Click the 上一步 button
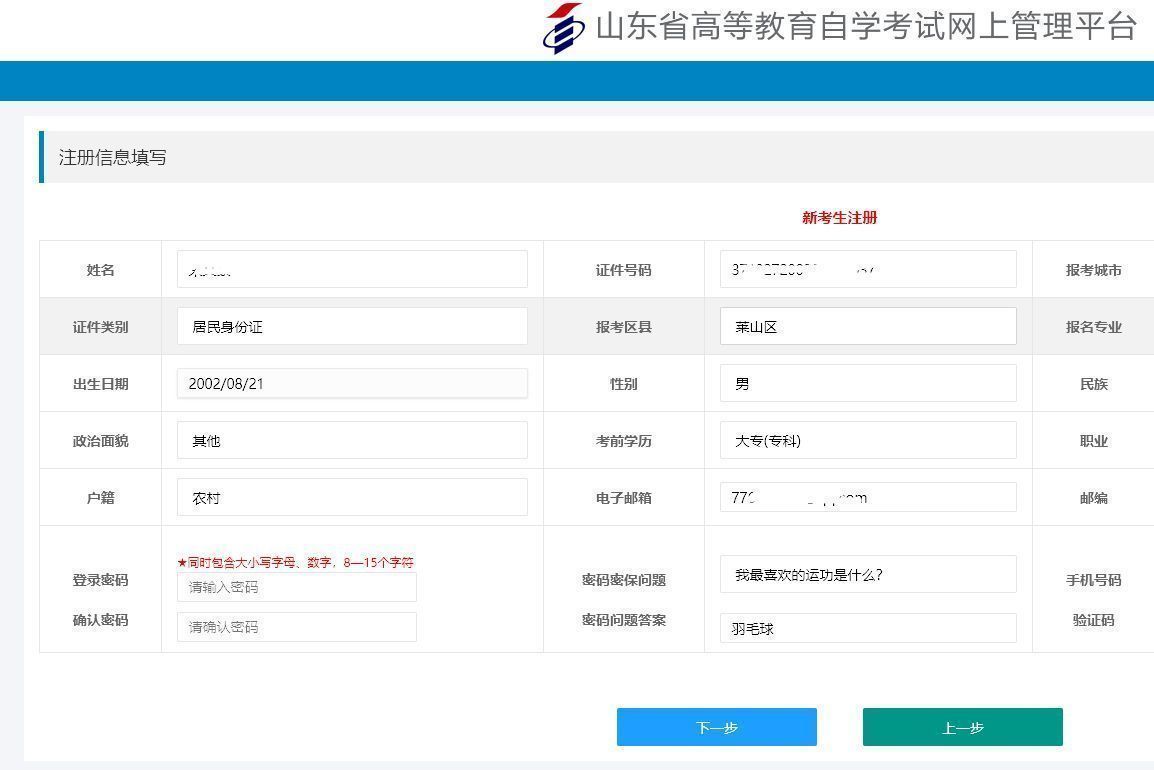 [962, 727]
